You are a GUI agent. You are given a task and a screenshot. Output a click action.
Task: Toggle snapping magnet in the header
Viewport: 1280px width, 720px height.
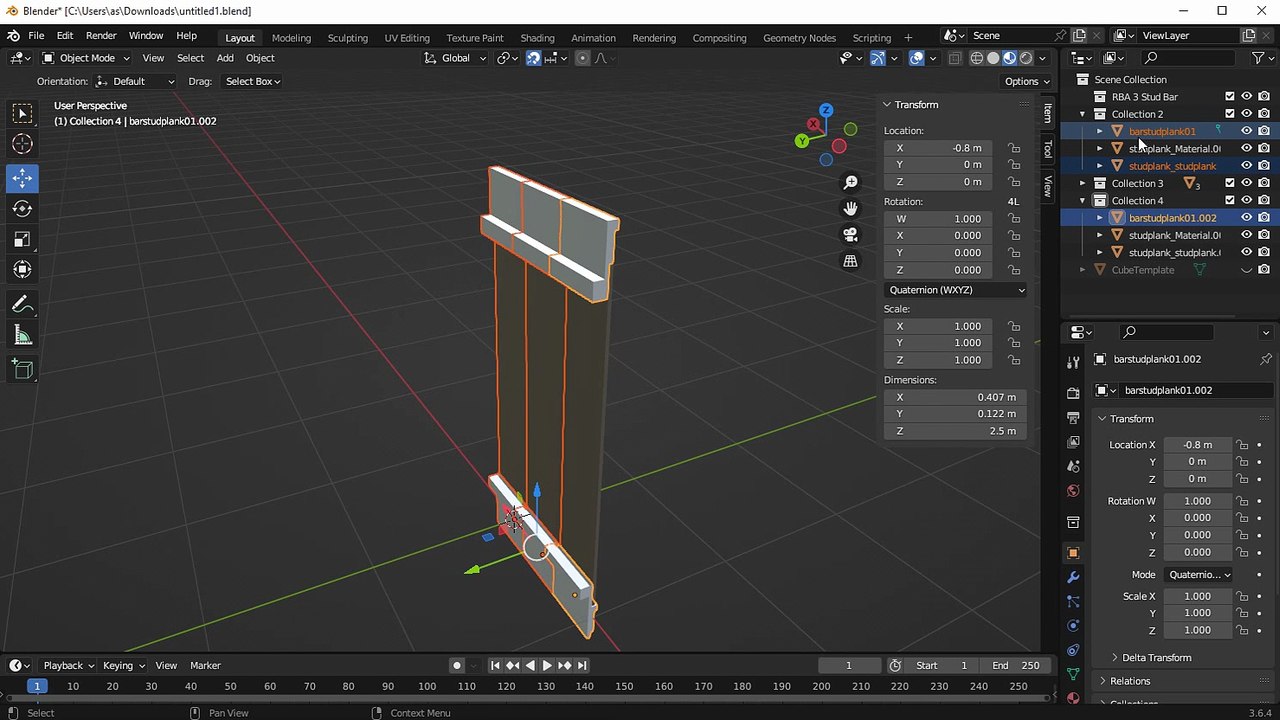533,58
